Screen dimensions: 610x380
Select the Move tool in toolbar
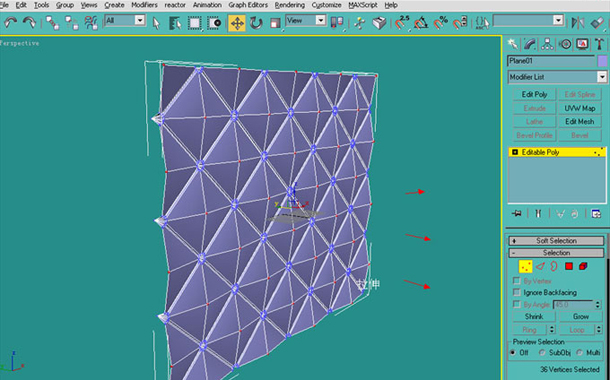point(237,23)
